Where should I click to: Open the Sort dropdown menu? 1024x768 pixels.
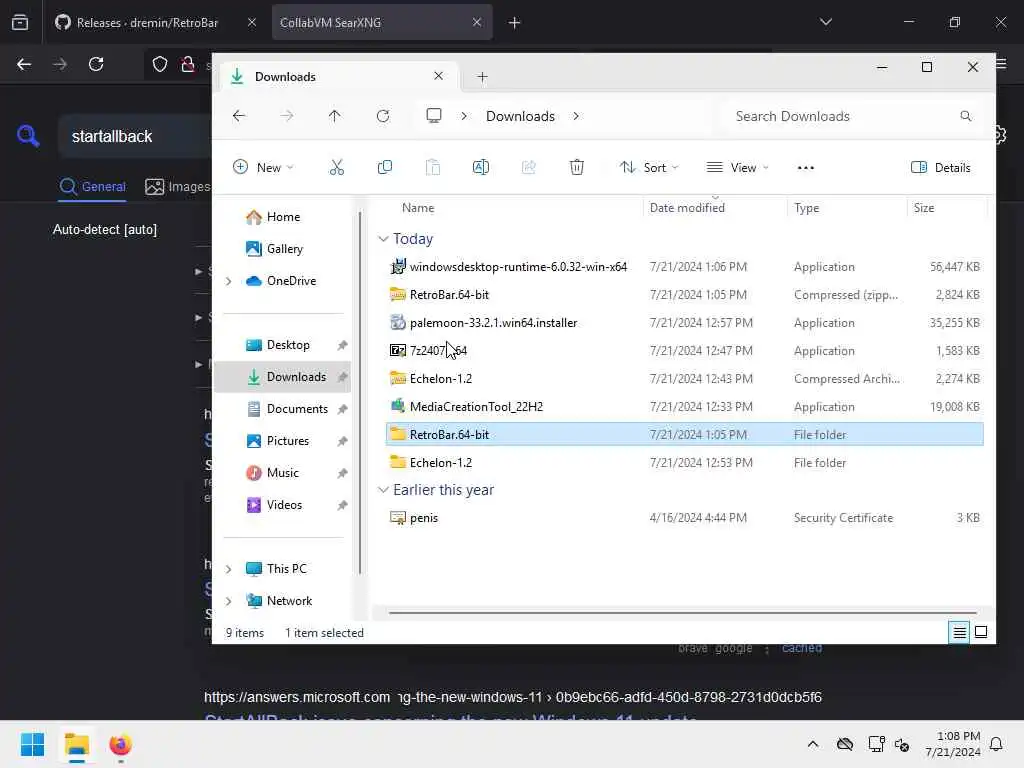648,168
